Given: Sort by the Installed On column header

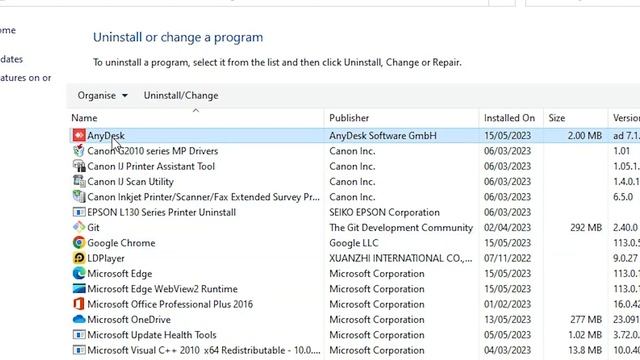Looking at the screenshot, I should (x=509, y=118).
